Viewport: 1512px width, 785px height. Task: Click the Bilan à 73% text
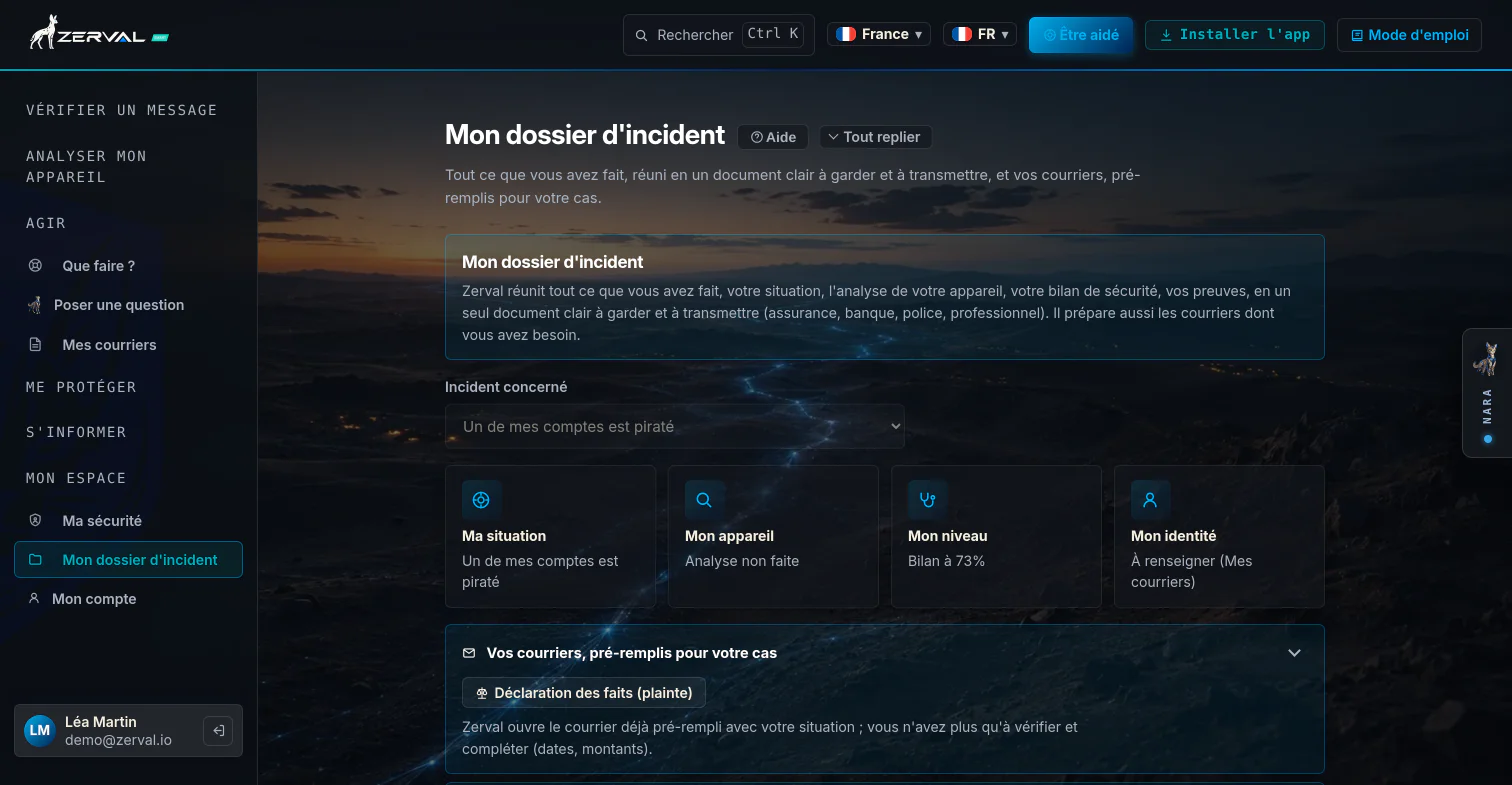pos(947,561)
